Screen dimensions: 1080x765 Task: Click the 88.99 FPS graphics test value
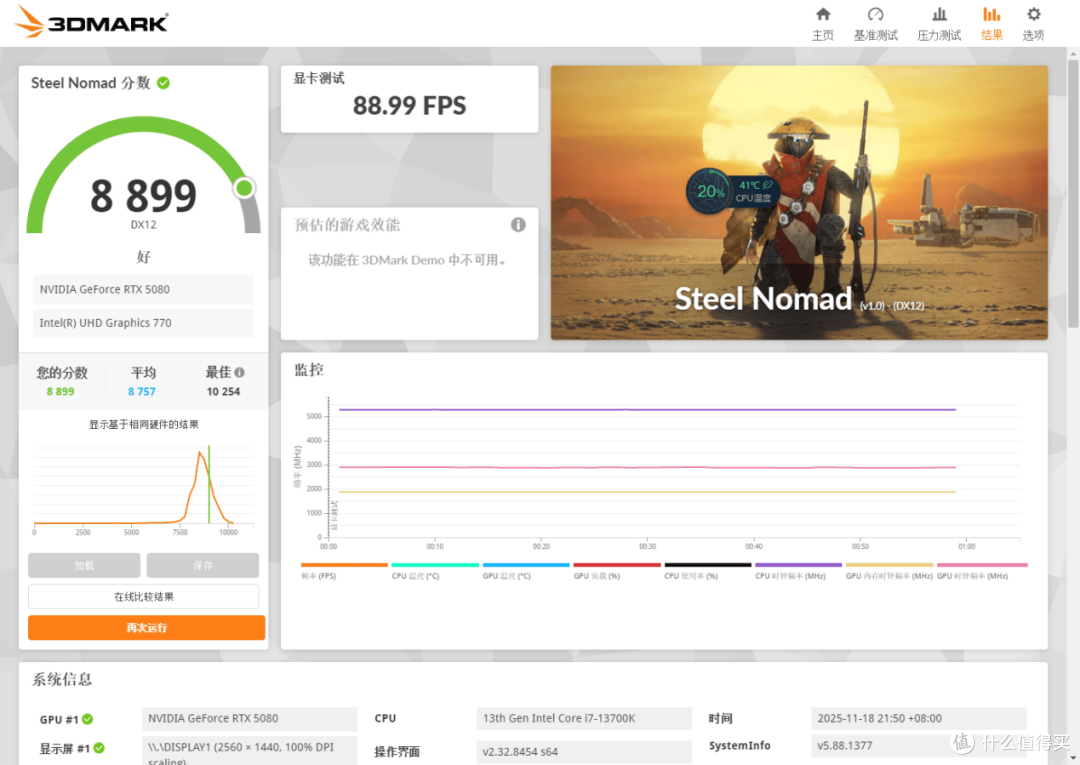[409, 106]
